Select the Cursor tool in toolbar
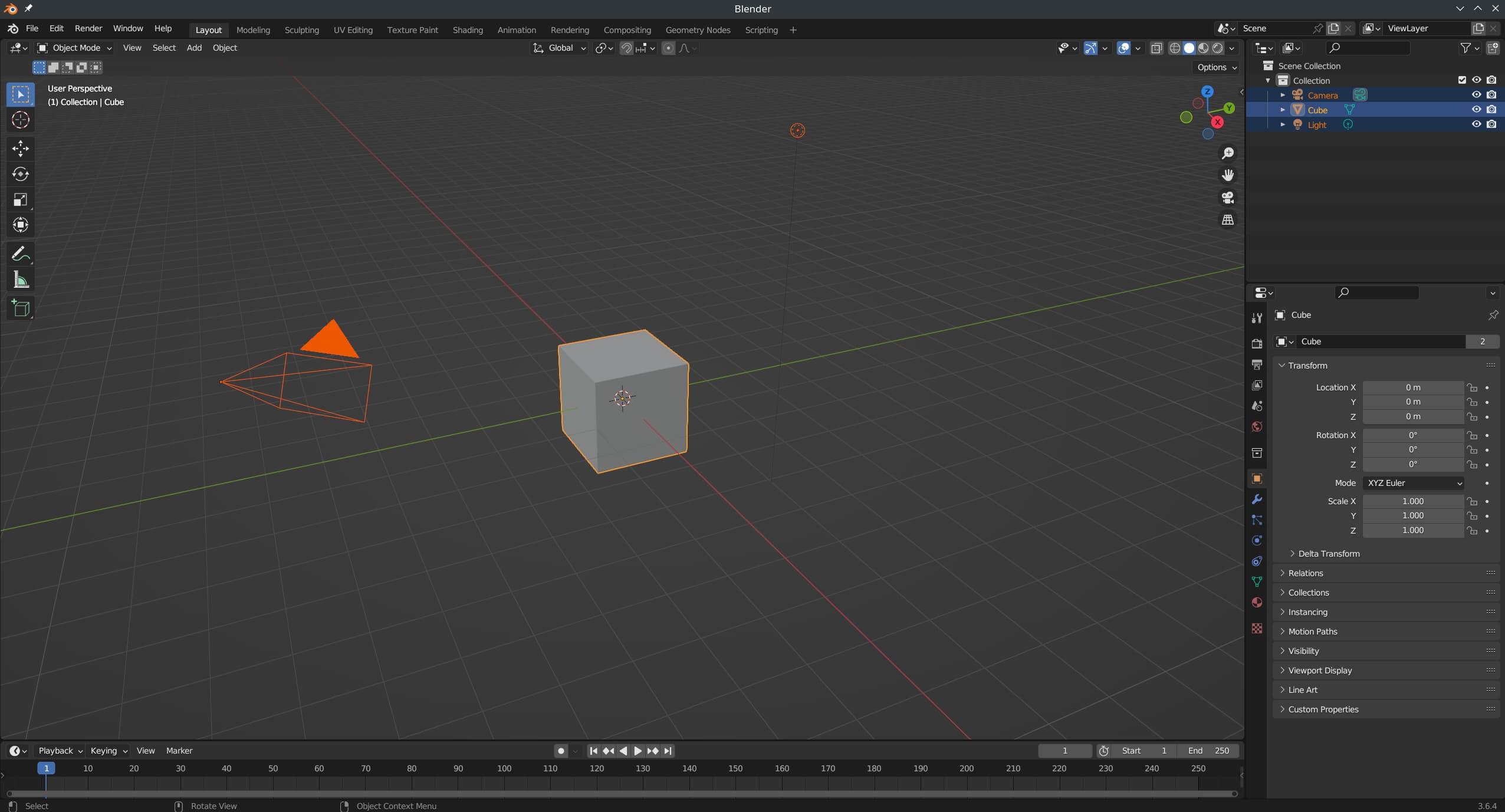 (x=21, y=120)
